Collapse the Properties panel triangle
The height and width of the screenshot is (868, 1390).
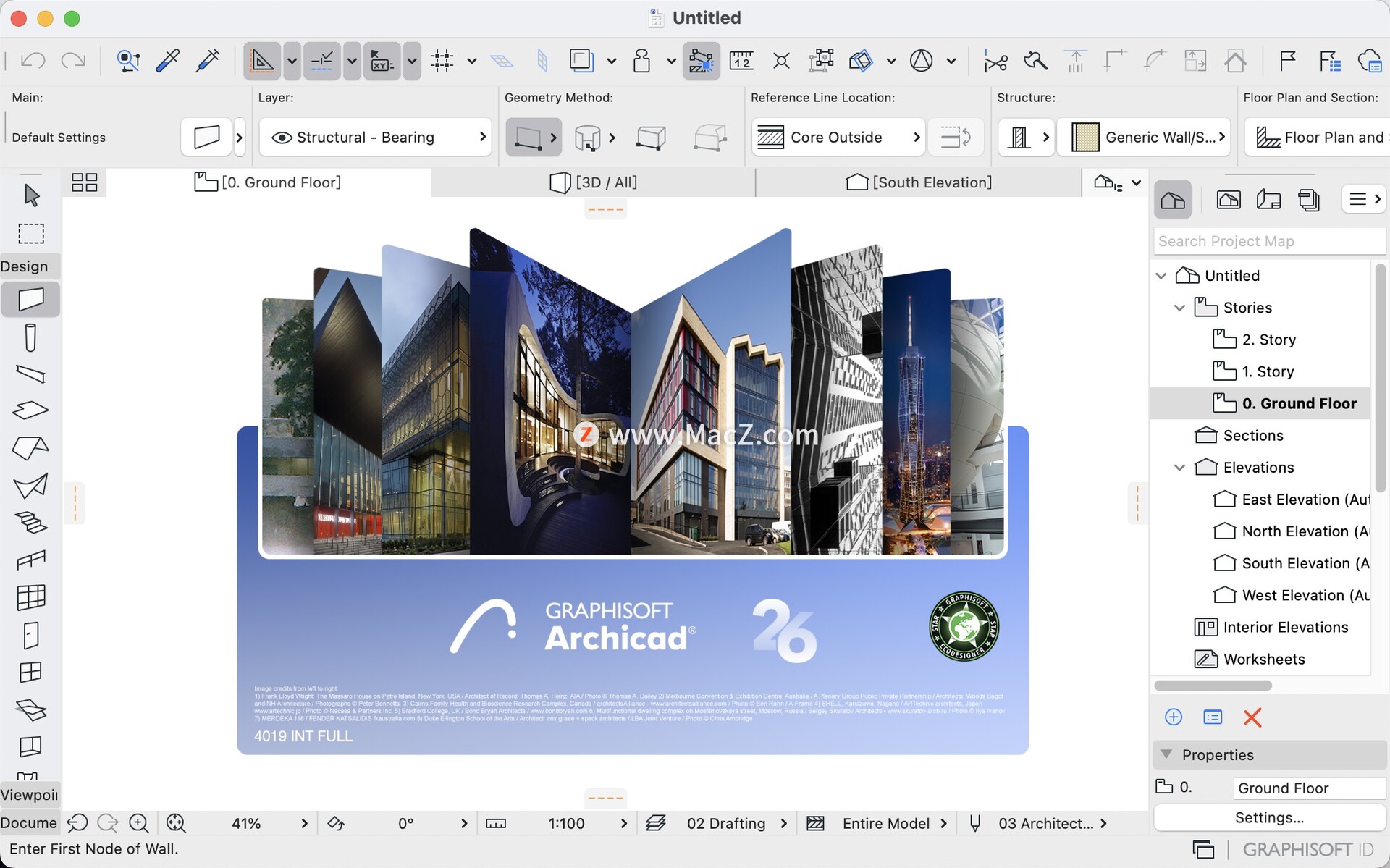pos(1166,754)
